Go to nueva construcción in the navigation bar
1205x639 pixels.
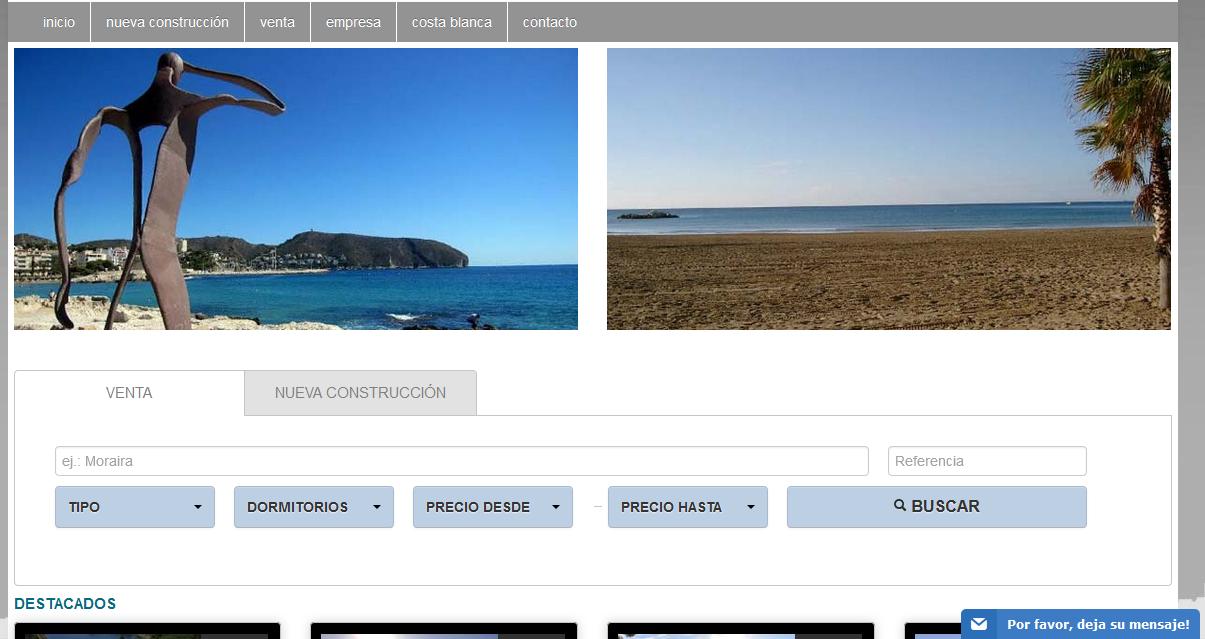[167, 22]
